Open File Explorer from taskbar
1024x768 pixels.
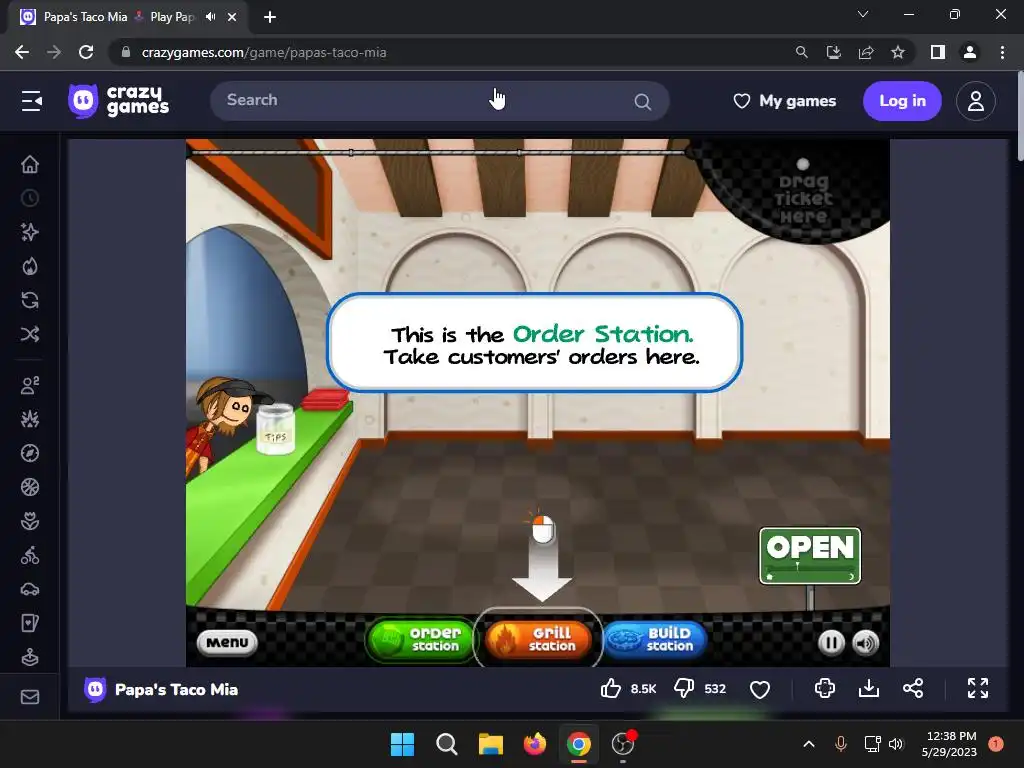click(x=490, y=744)
